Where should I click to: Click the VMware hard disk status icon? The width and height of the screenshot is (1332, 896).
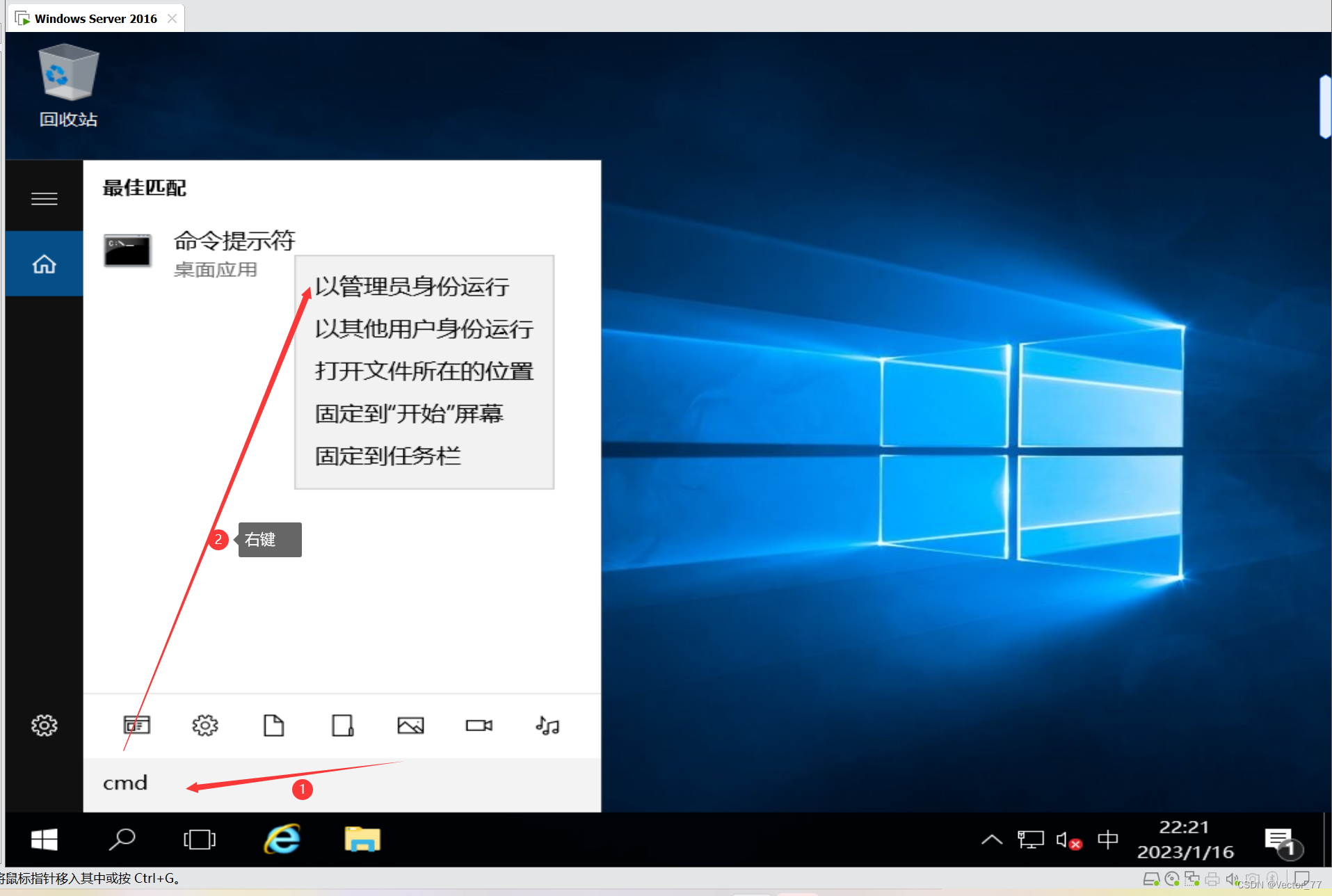click(x=1151, y=879)
